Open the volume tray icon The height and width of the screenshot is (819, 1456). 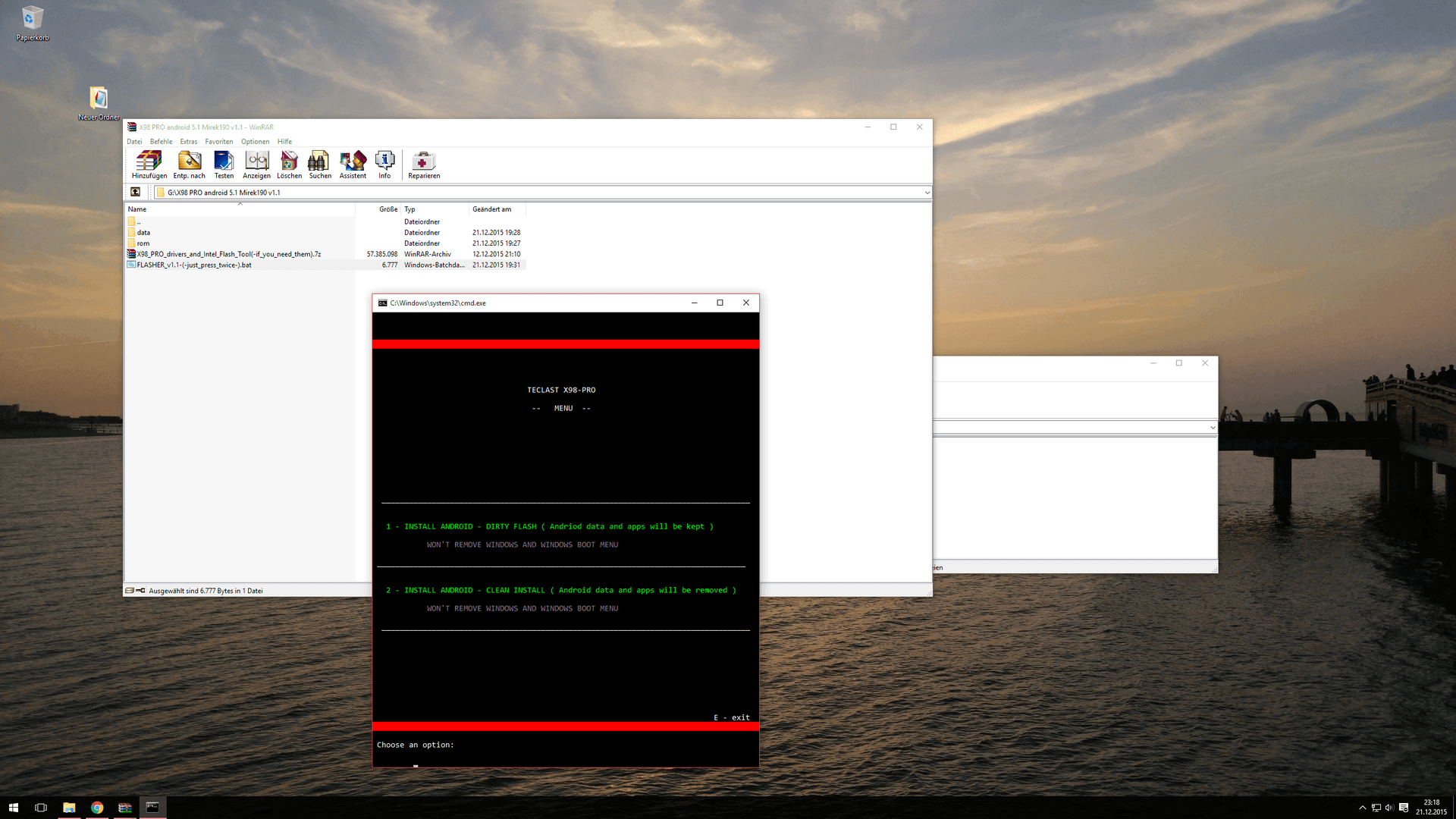coord(1389,808)
